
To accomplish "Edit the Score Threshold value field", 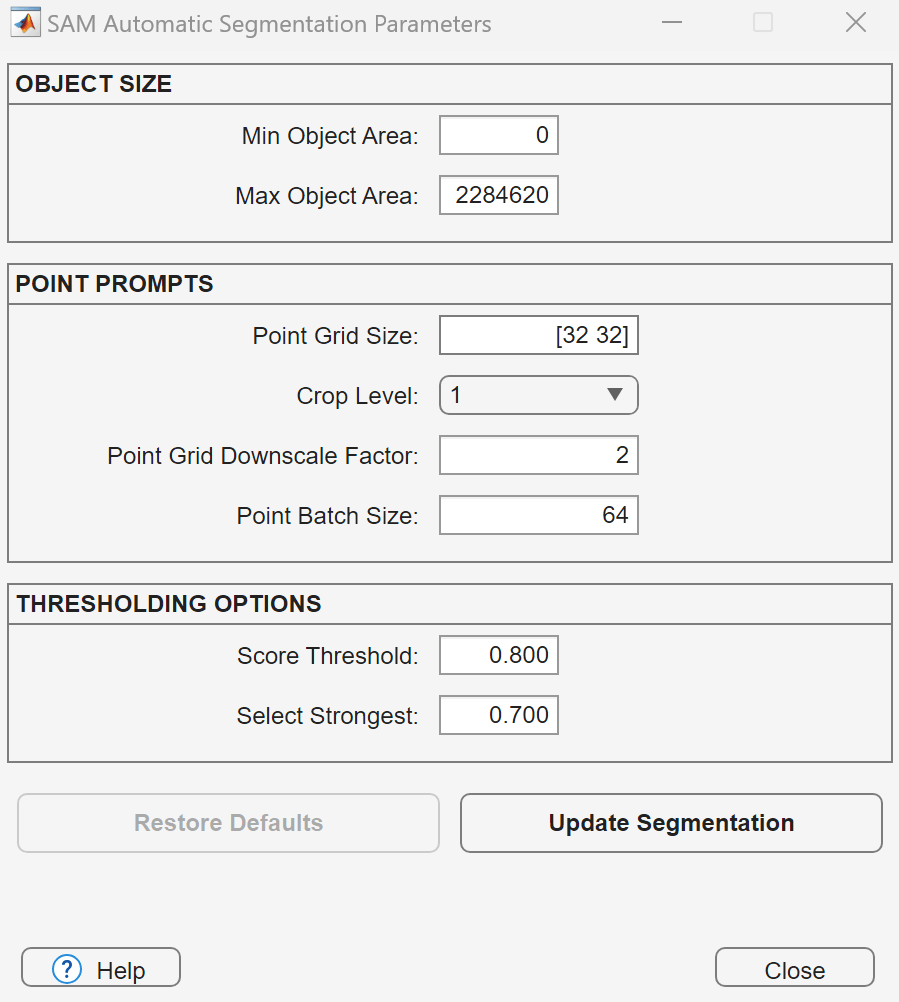I will tap(498, 656).
